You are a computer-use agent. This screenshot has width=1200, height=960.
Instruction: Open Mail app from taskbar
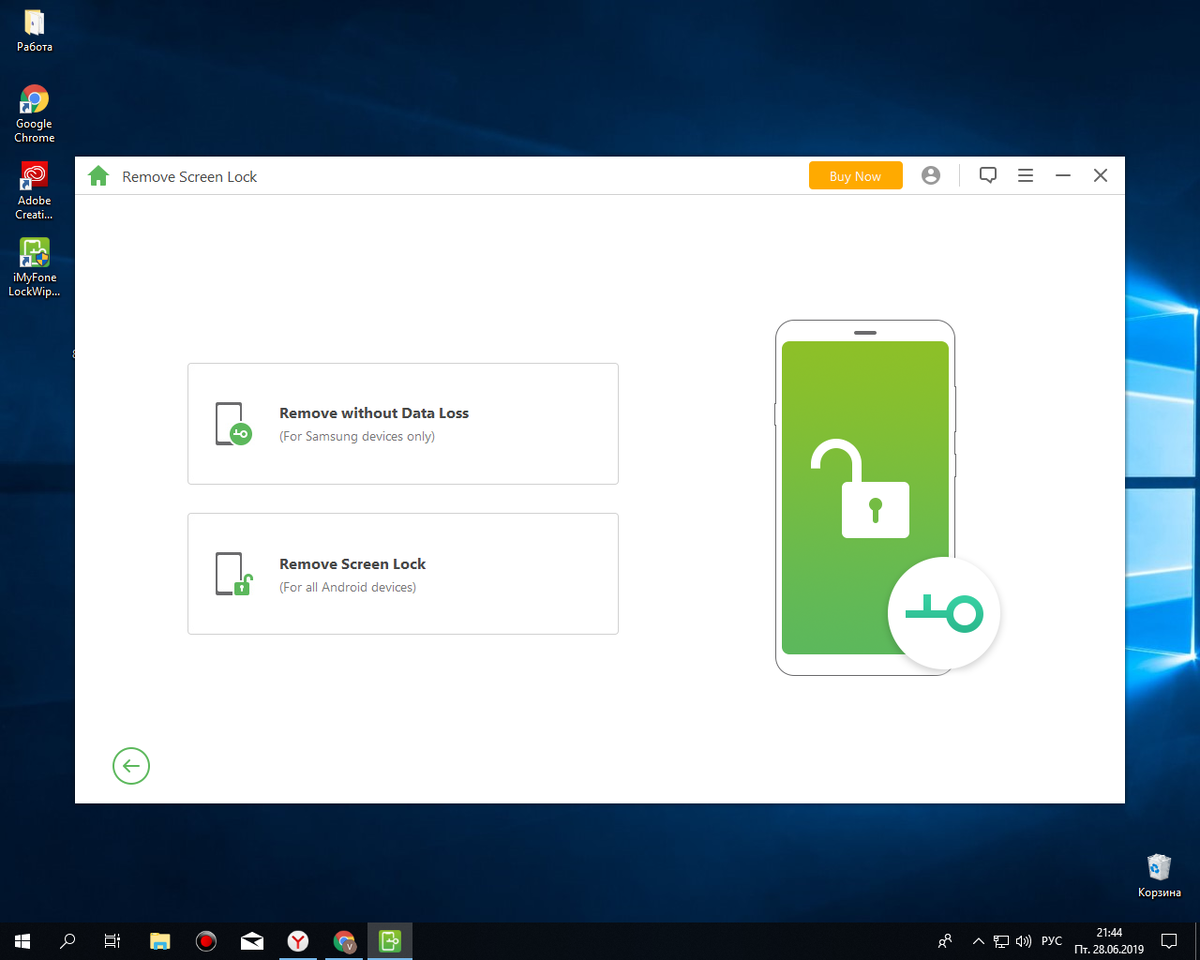coord(252,941)
